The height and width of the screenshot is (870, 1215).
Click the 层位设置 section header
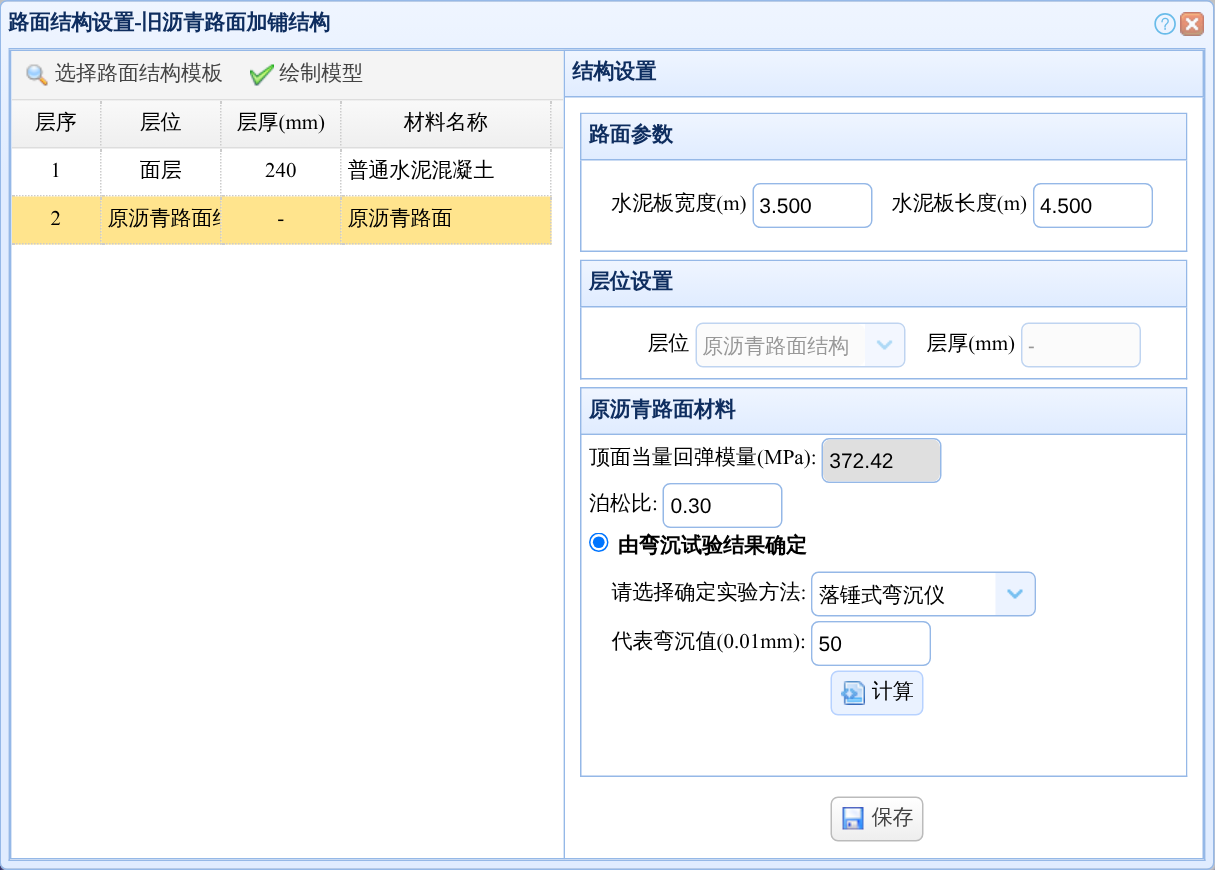click(883, 283)
